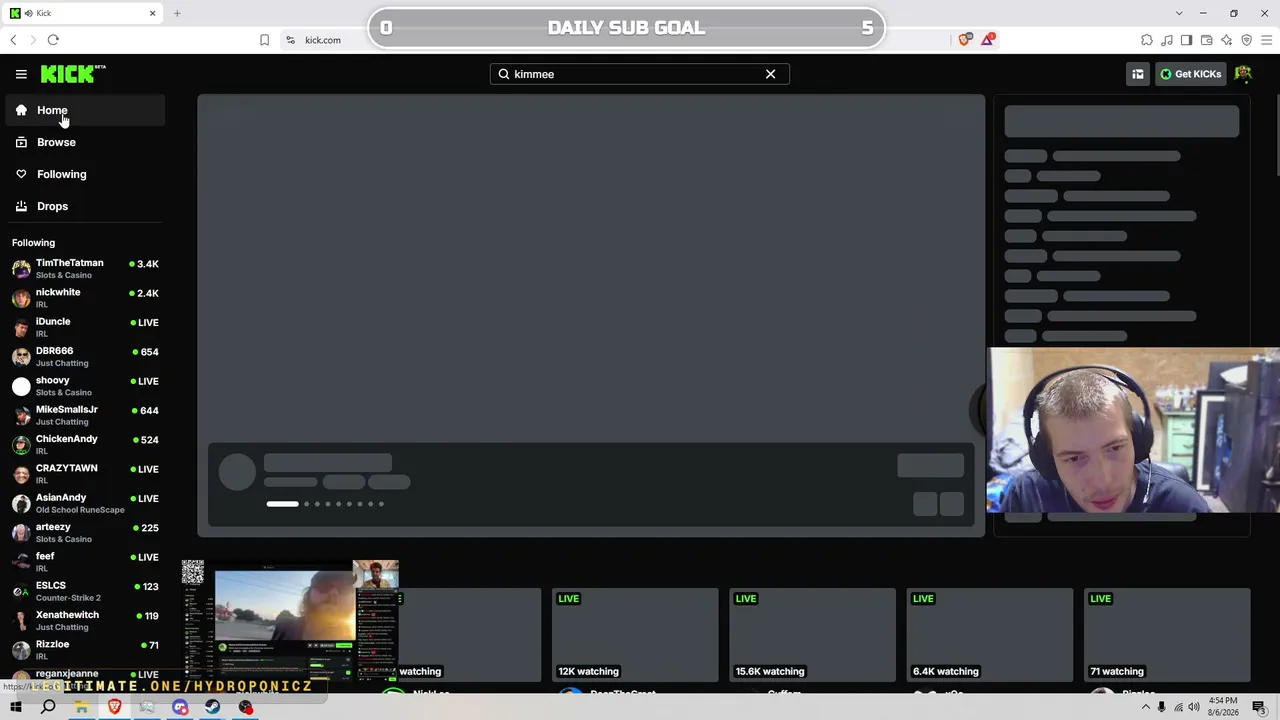The width and height of the screenshot is (1280, 720).
Task: Open Drops in the sidebar
Action: 85,206
